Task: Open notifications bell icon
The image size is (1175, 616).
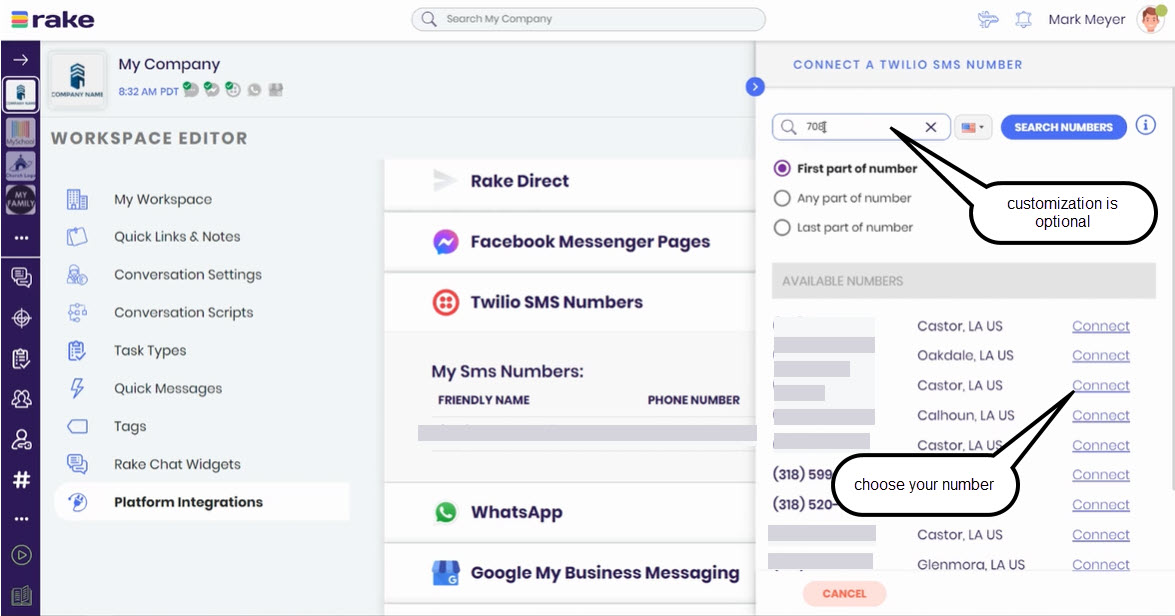Action: [x=1023, y=19]
